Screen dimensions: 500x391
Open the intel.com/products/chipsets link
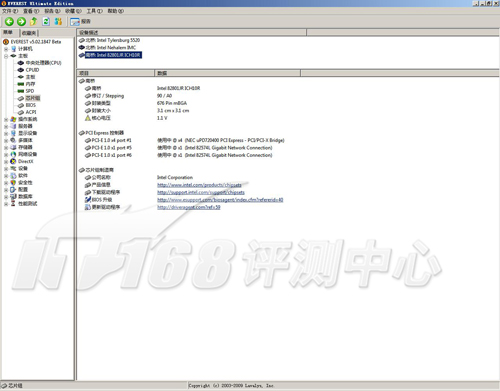(199, 185)
